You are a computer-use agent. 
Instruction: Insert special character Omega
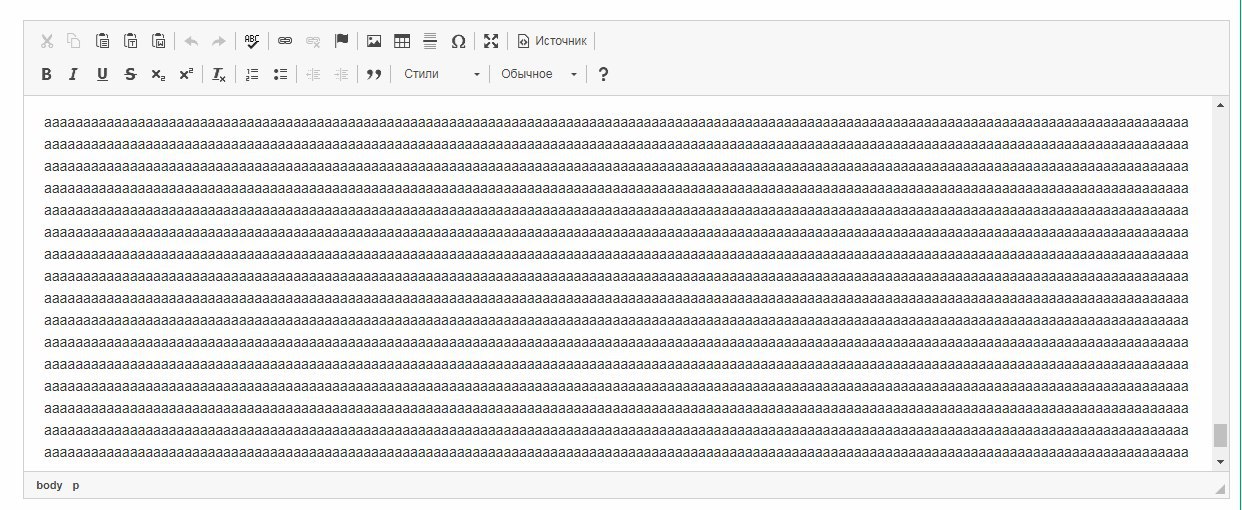[458, 41]
